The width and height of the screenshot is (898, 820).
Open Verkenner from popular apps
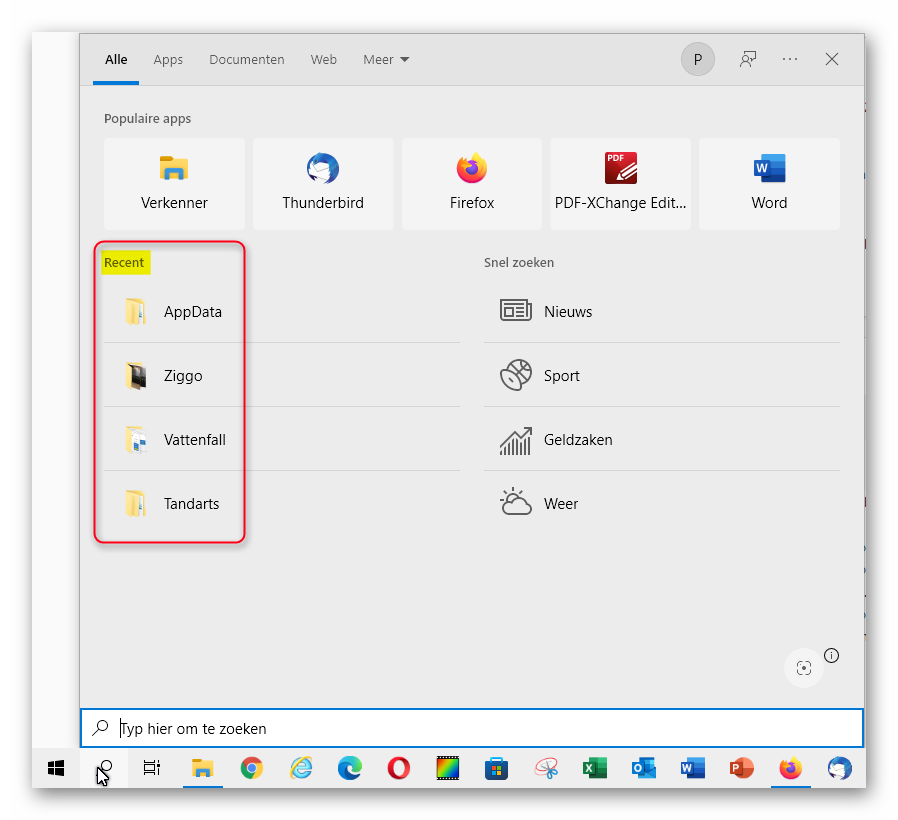click(x=174, y=184)
